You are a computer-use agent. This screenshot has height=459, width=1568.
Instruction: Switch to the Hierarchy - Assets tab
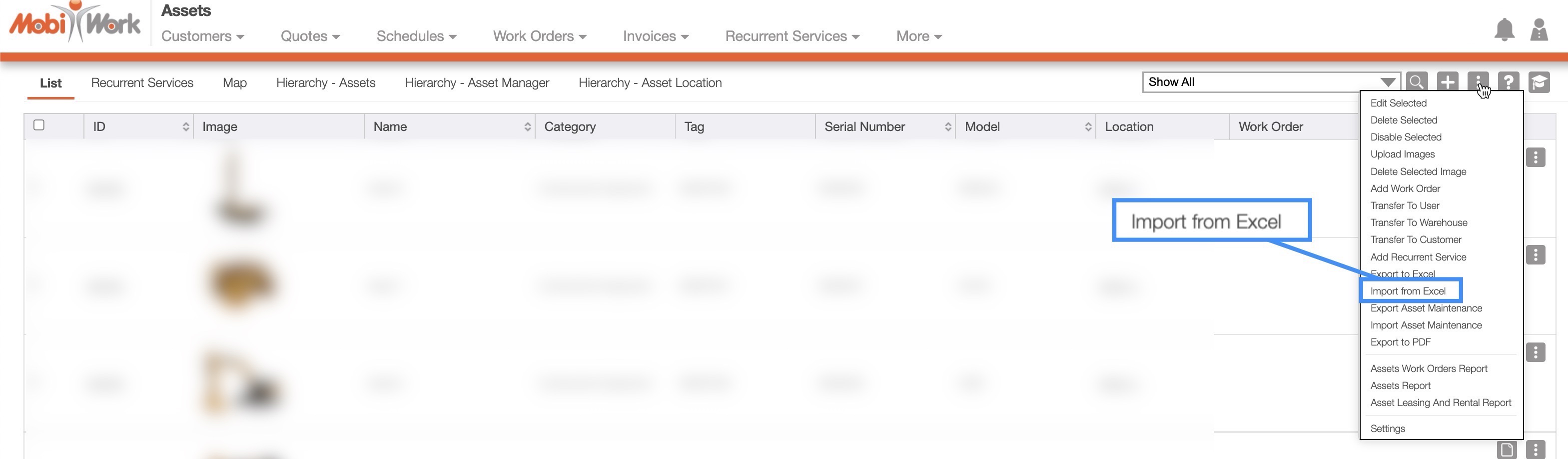pyautogui.click(x=326, y=83)
